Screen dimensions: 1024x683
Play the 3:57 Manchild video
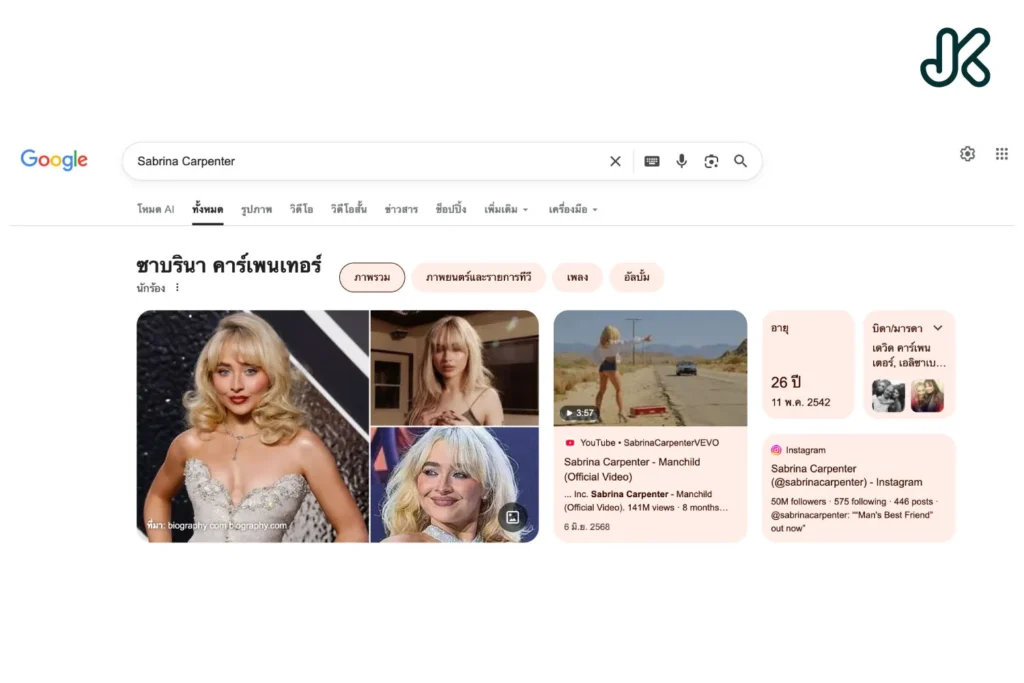pyautogui.click(x=578, y=413)
